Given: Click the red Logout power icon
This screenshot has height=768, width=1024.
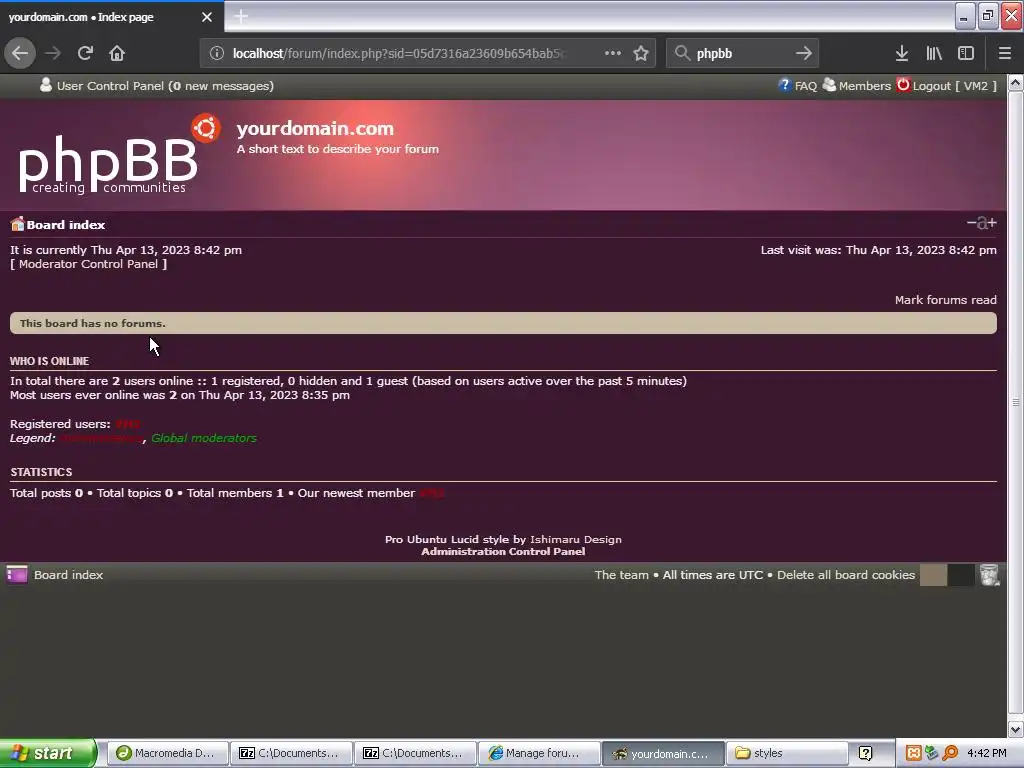Looking at the screenshot, I should click(903, 85).
